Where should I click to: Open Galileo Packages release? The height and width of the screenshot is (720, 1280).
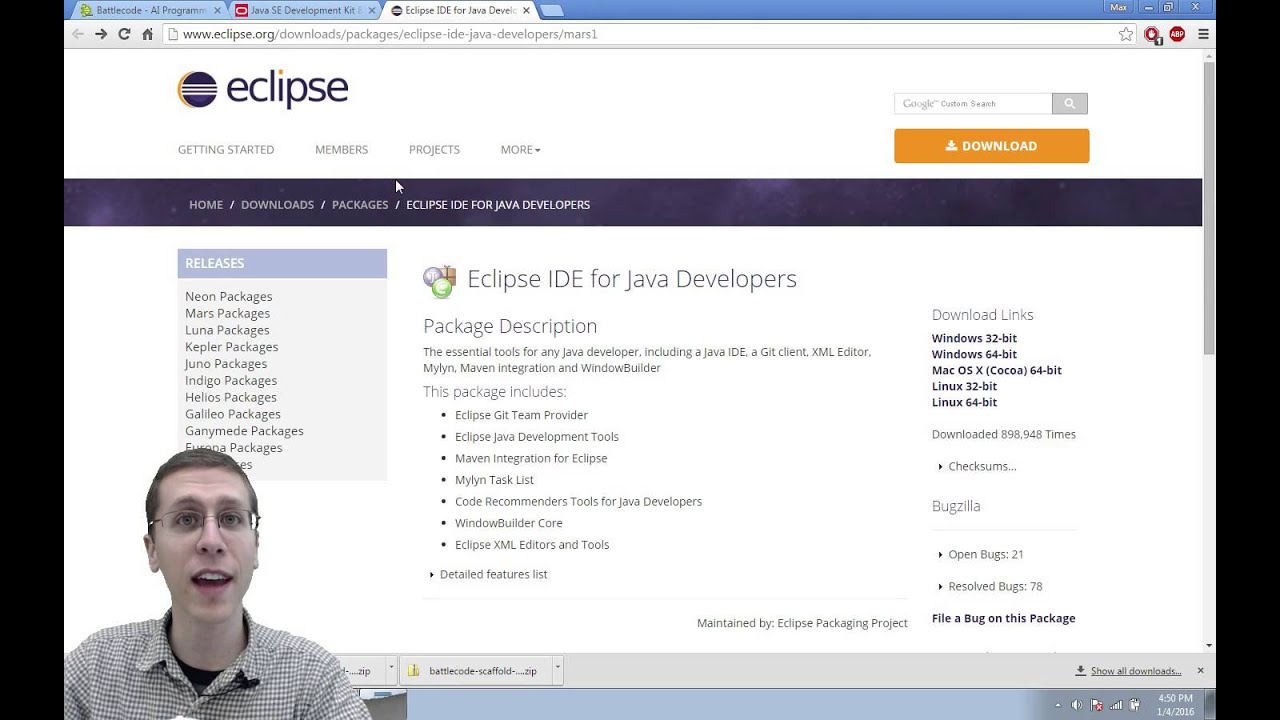(x=232, y=414)
